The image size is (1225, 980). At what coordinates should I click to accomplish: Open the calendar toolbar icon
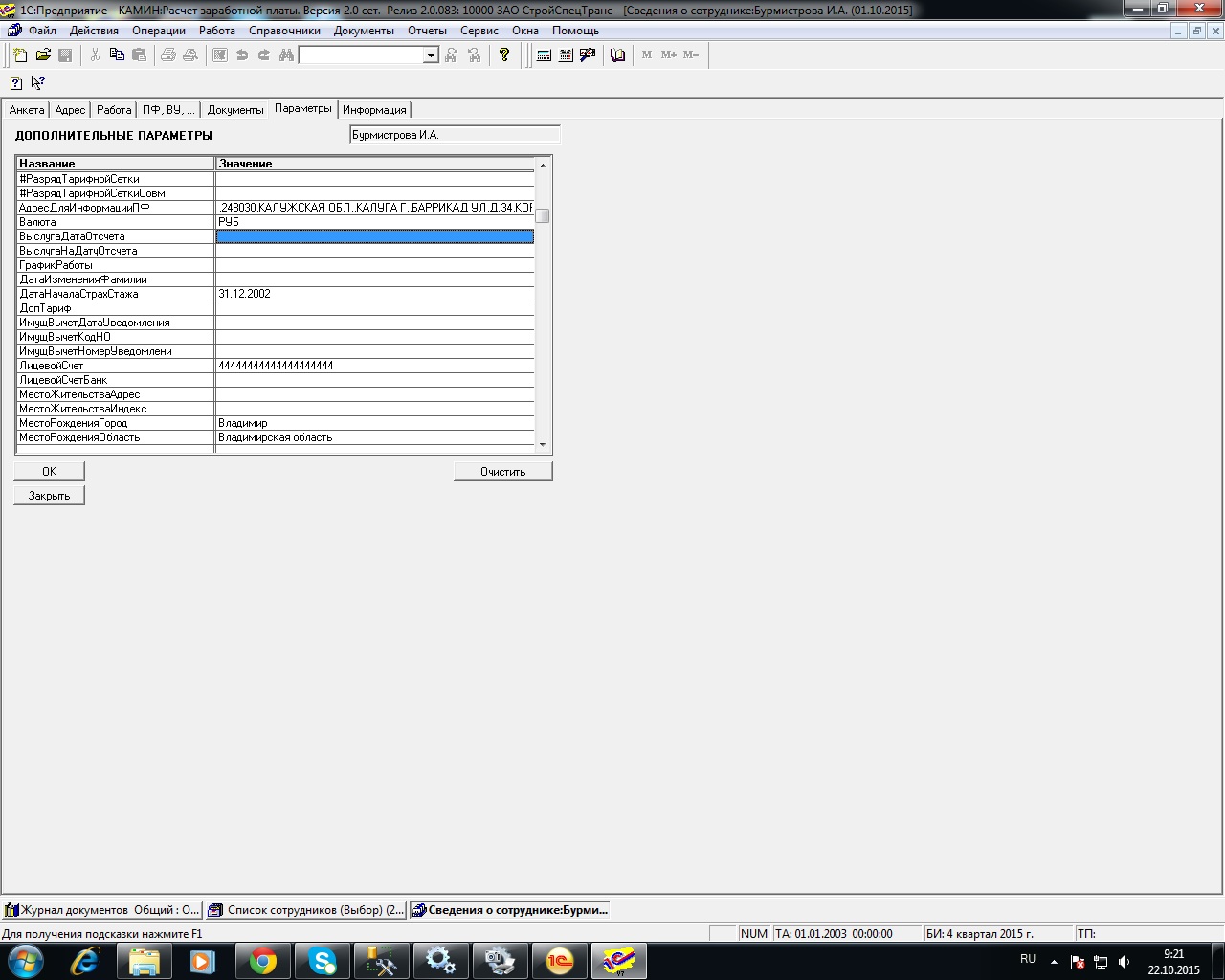pyautogui.click(x=566, y=56)
